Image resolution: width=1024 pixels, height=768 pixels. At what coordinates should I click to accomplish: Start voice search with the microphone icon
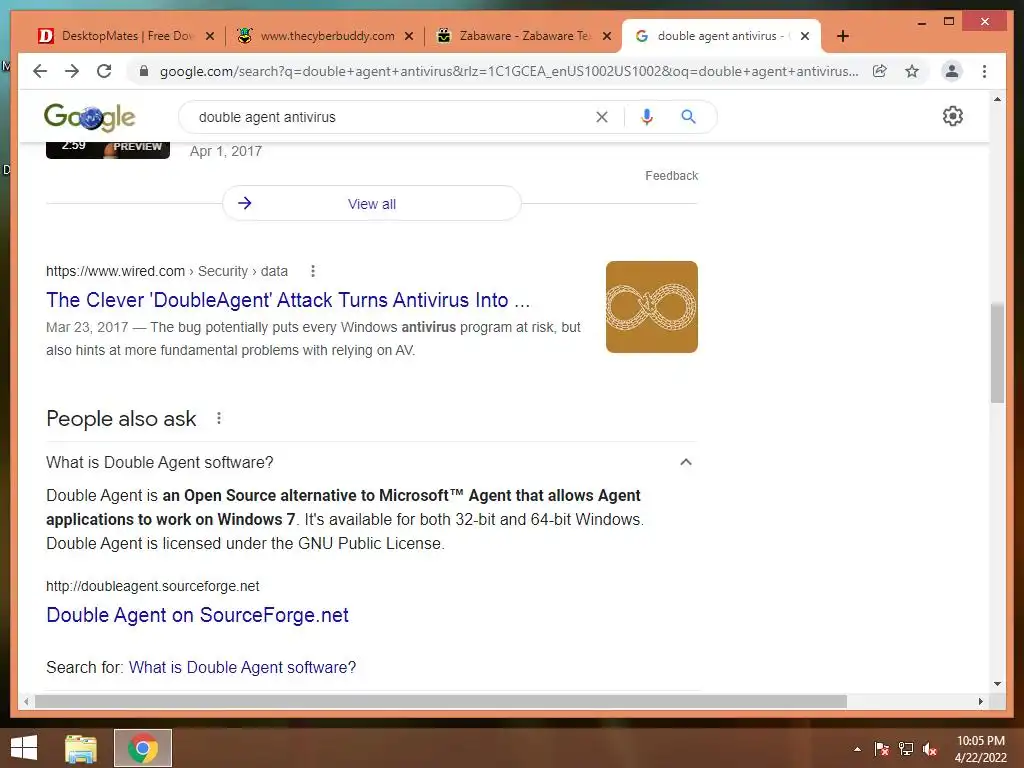[647, 117]
